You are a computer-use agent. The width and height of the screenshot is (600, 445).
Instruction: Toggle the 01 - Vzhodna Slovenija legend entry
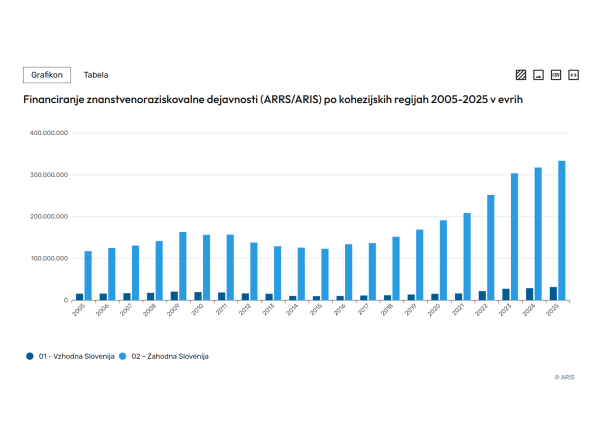[70, 356]
